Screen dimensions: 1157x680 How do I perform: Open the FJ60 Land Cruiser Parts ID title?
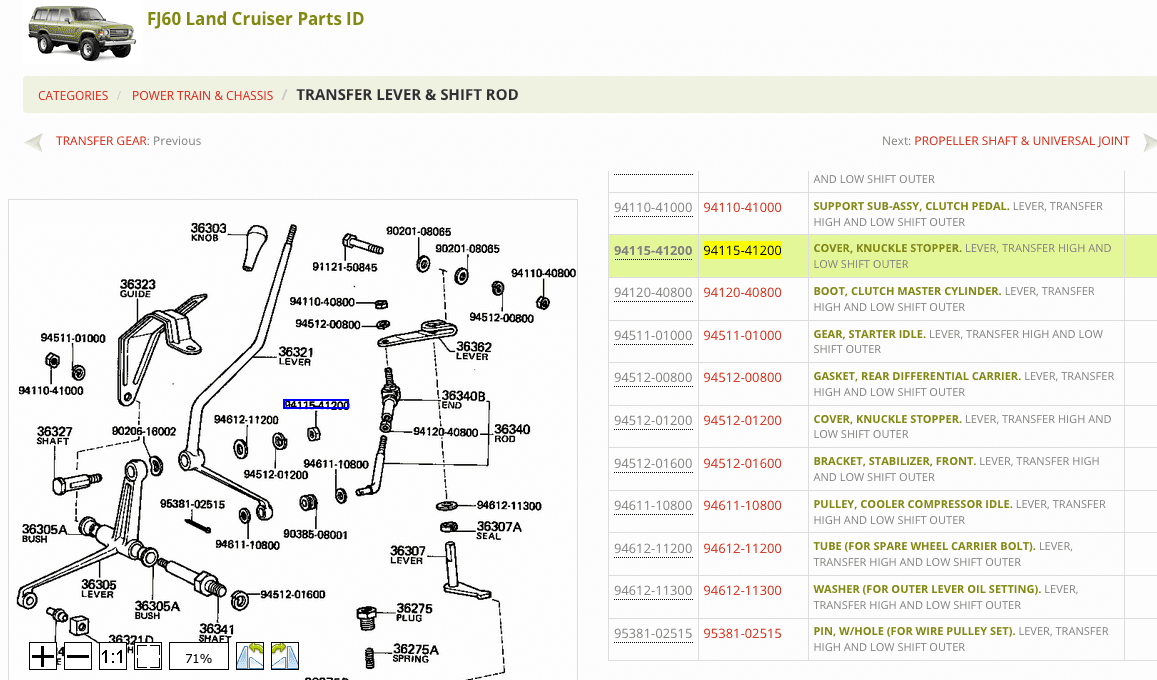pos(255,18)
